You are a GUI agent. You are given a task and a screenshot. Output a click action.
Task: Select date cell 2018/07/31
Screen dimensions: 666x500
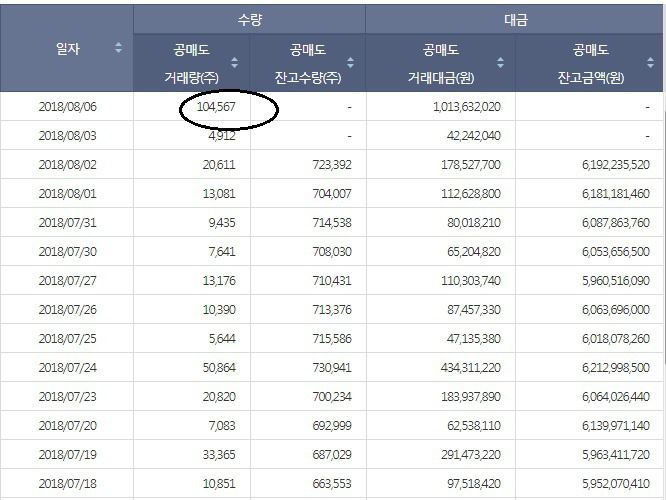click(x=68, y=223)
